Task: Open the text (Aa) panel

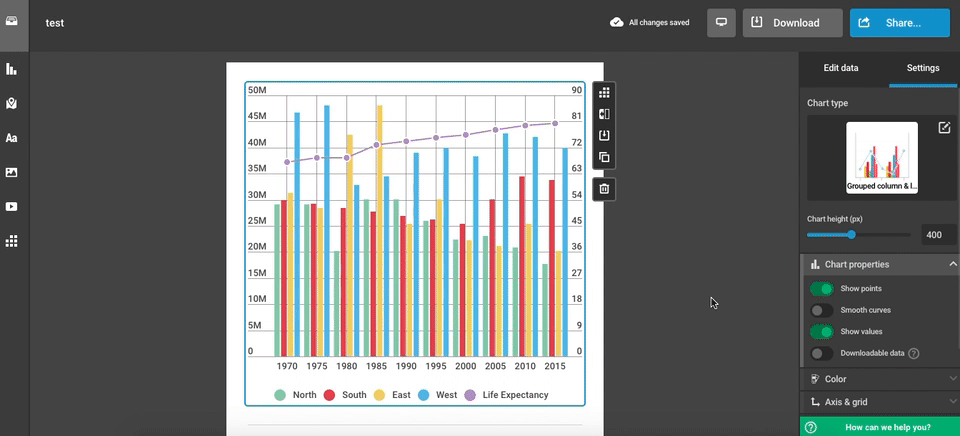Action: tap(12, 138)
